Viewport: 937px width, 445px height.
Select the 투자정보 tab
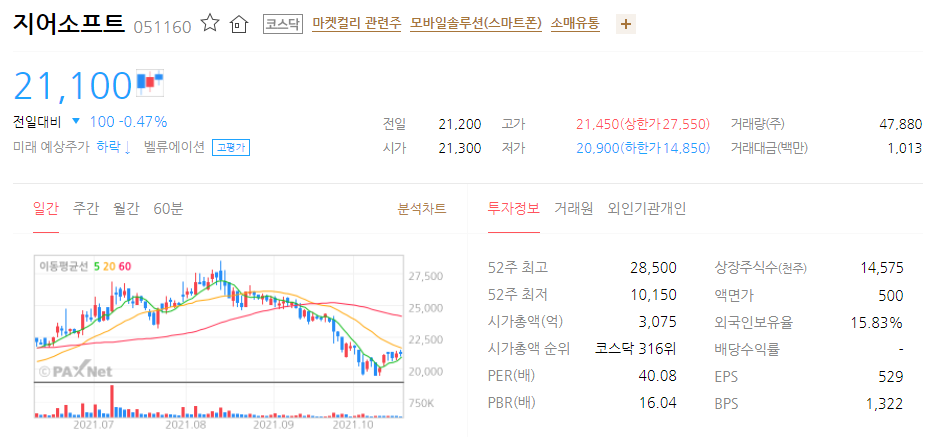(514, 208)
